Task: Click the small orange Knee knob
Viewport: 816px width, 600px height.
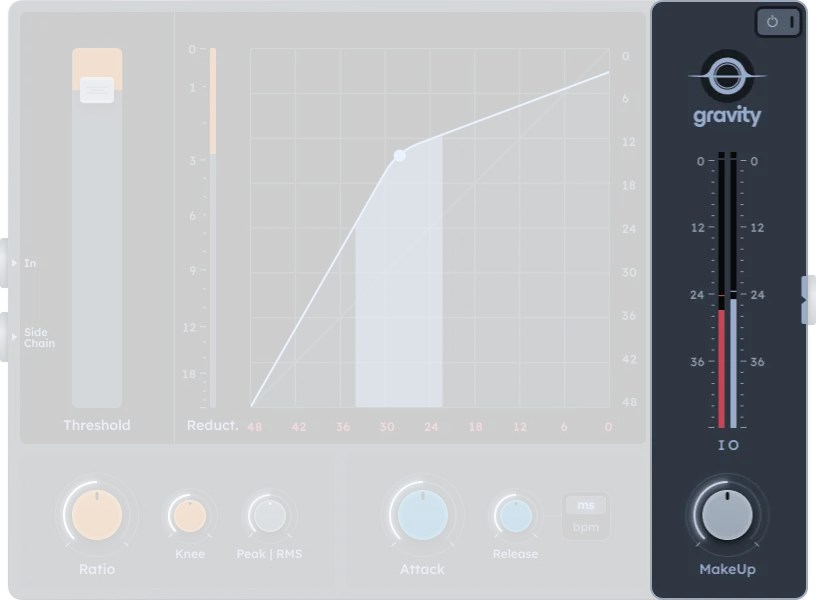Action: coord(189,516)
